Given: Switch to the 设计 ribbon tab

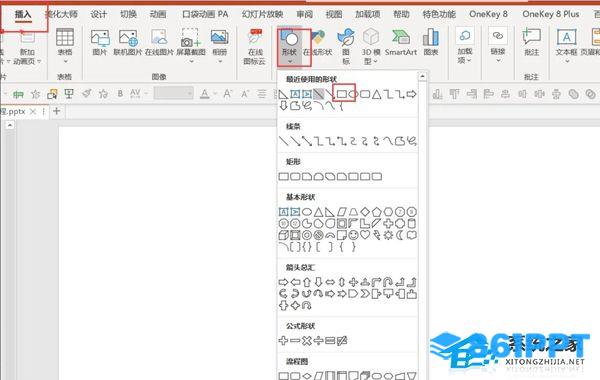Looking at the screenshot, I should [x=98, y=15].
